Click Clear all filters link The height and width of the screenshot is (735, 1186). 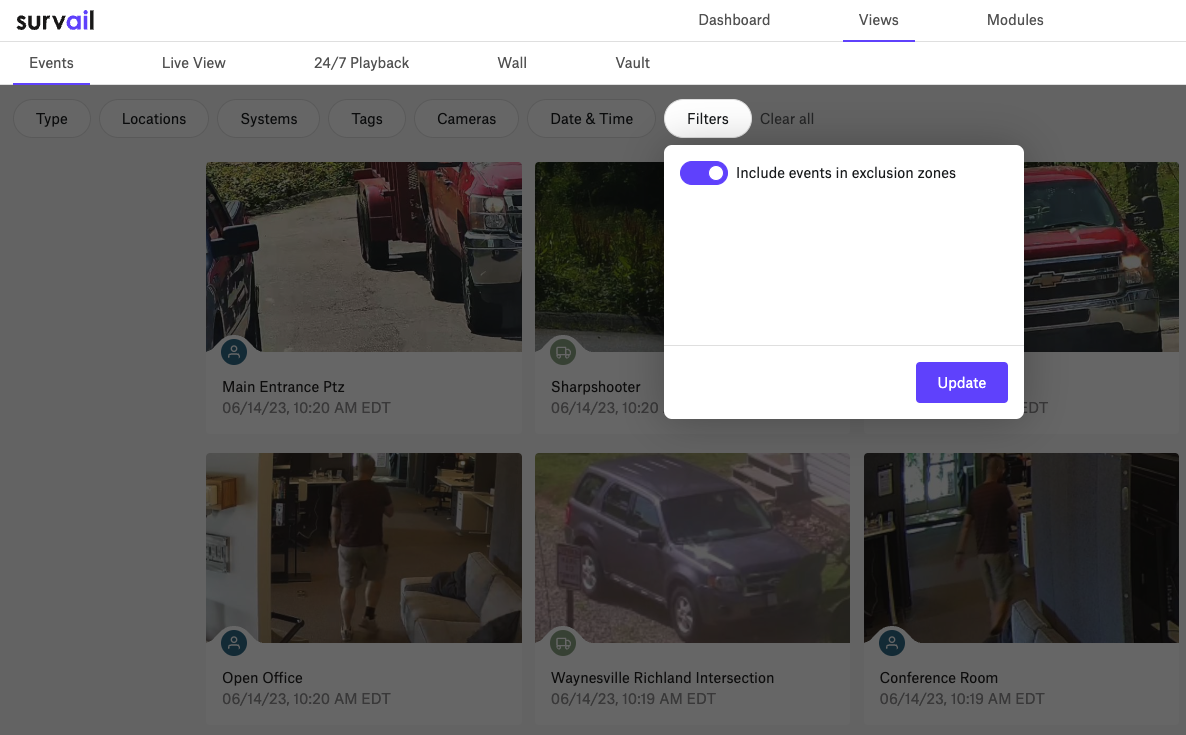tap(787, 119)
